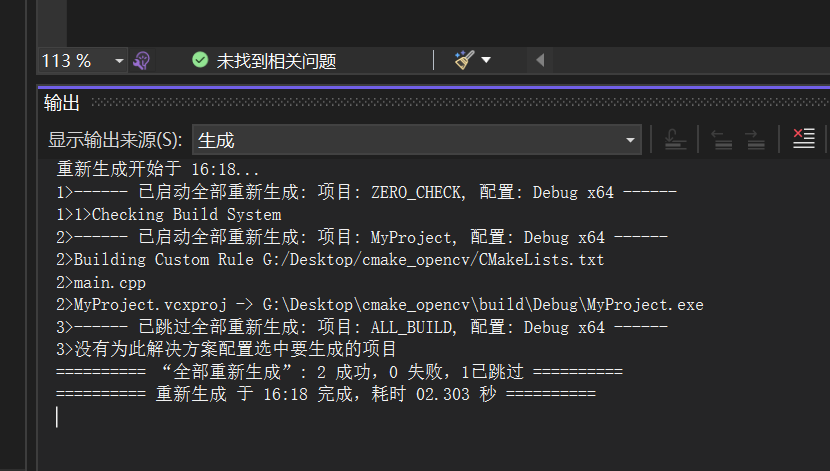Screen dimensions: 830x471
Task: Click the ZERO_CHECK rebuild started line
Action: 366,192
